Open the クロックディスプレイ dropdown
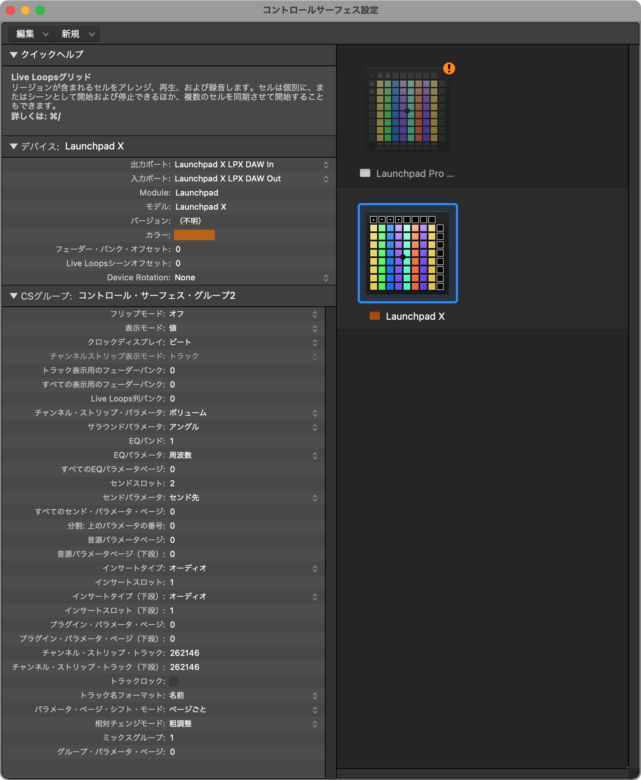The height and width of the screenshot is (780, 641). [244, 342]
